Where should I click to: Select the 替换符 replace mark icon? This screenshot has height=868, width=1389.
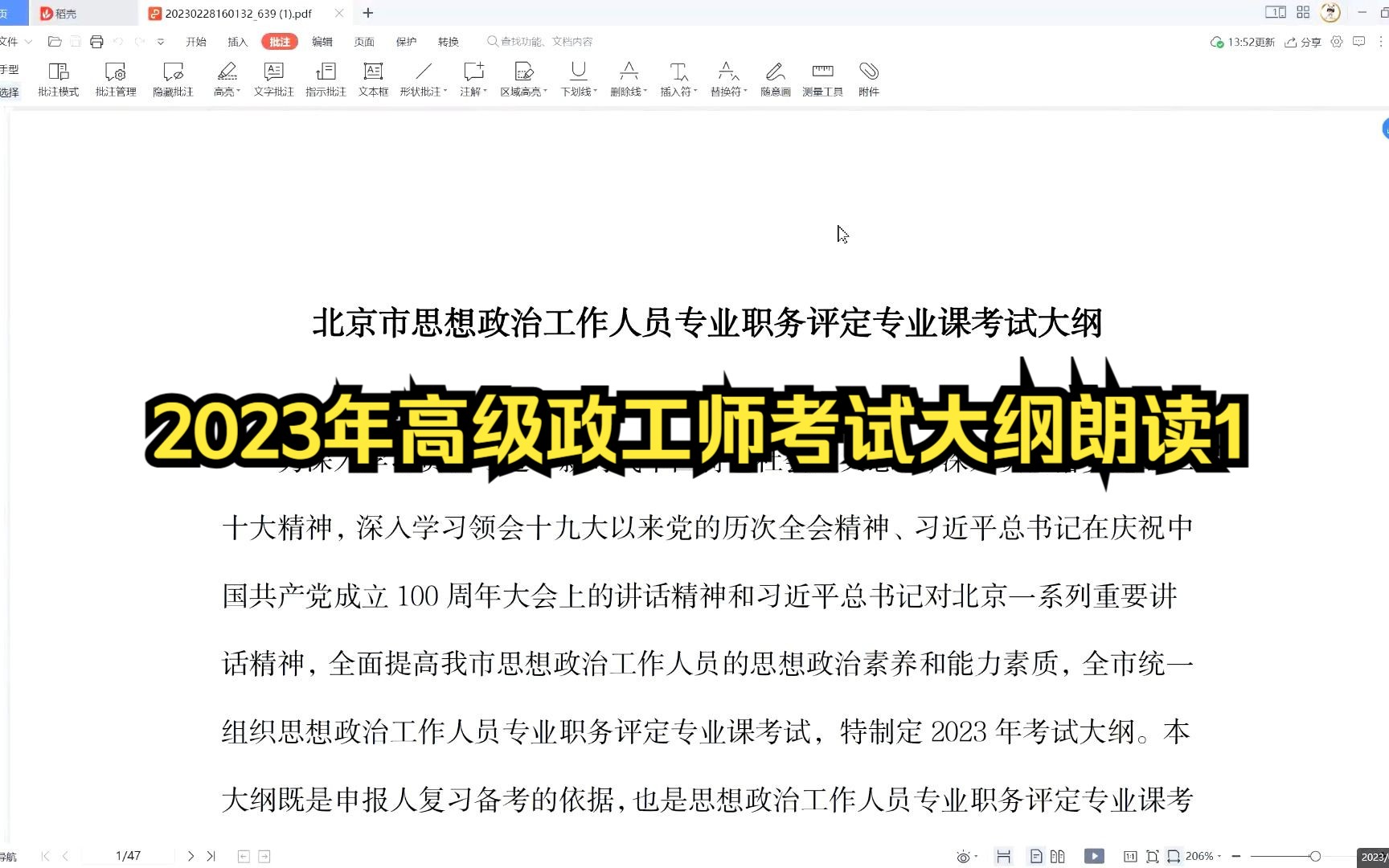[728, 72]
